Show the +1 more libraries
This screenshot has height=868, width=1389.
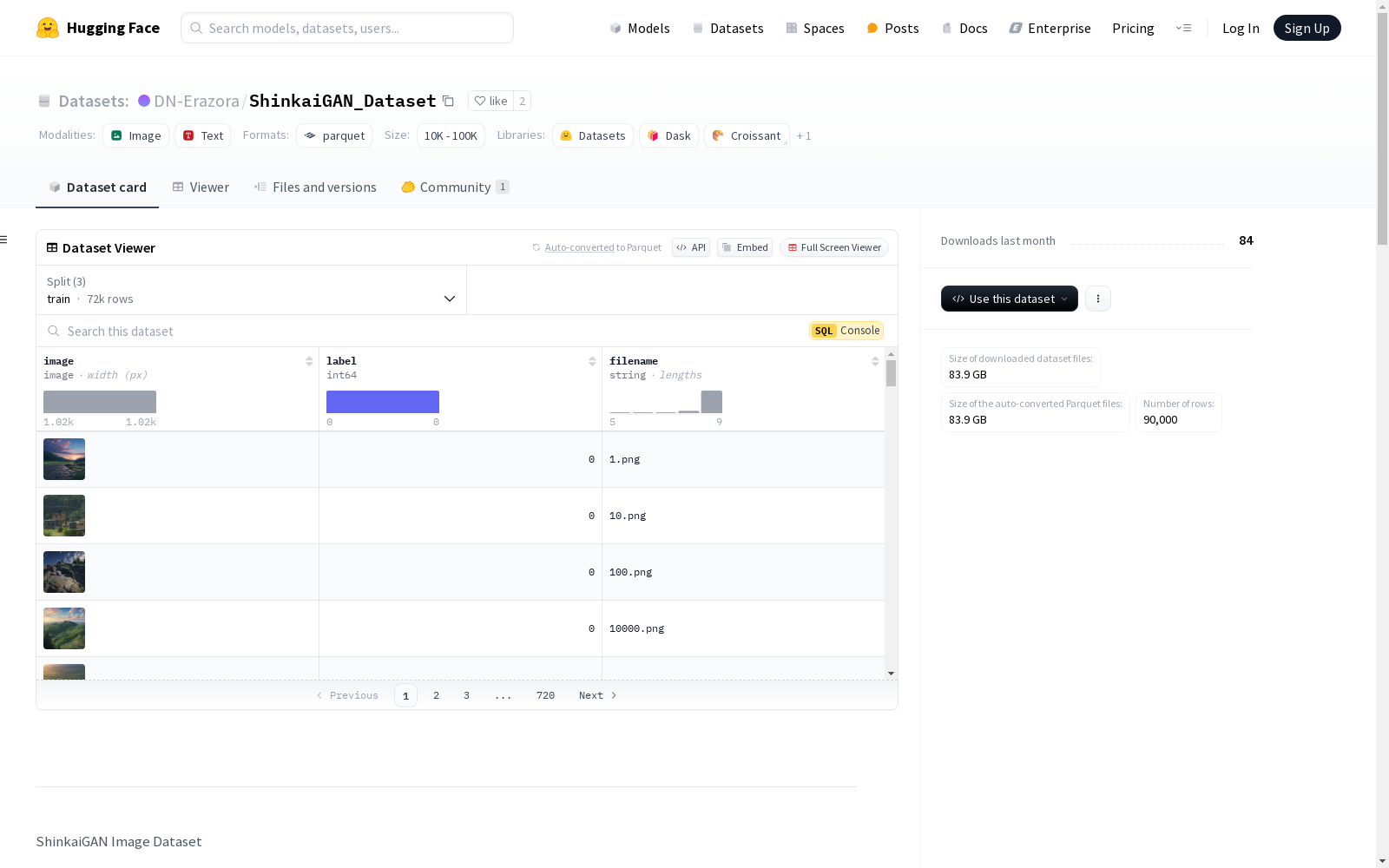pyautogui.click(x=804, y=135)
